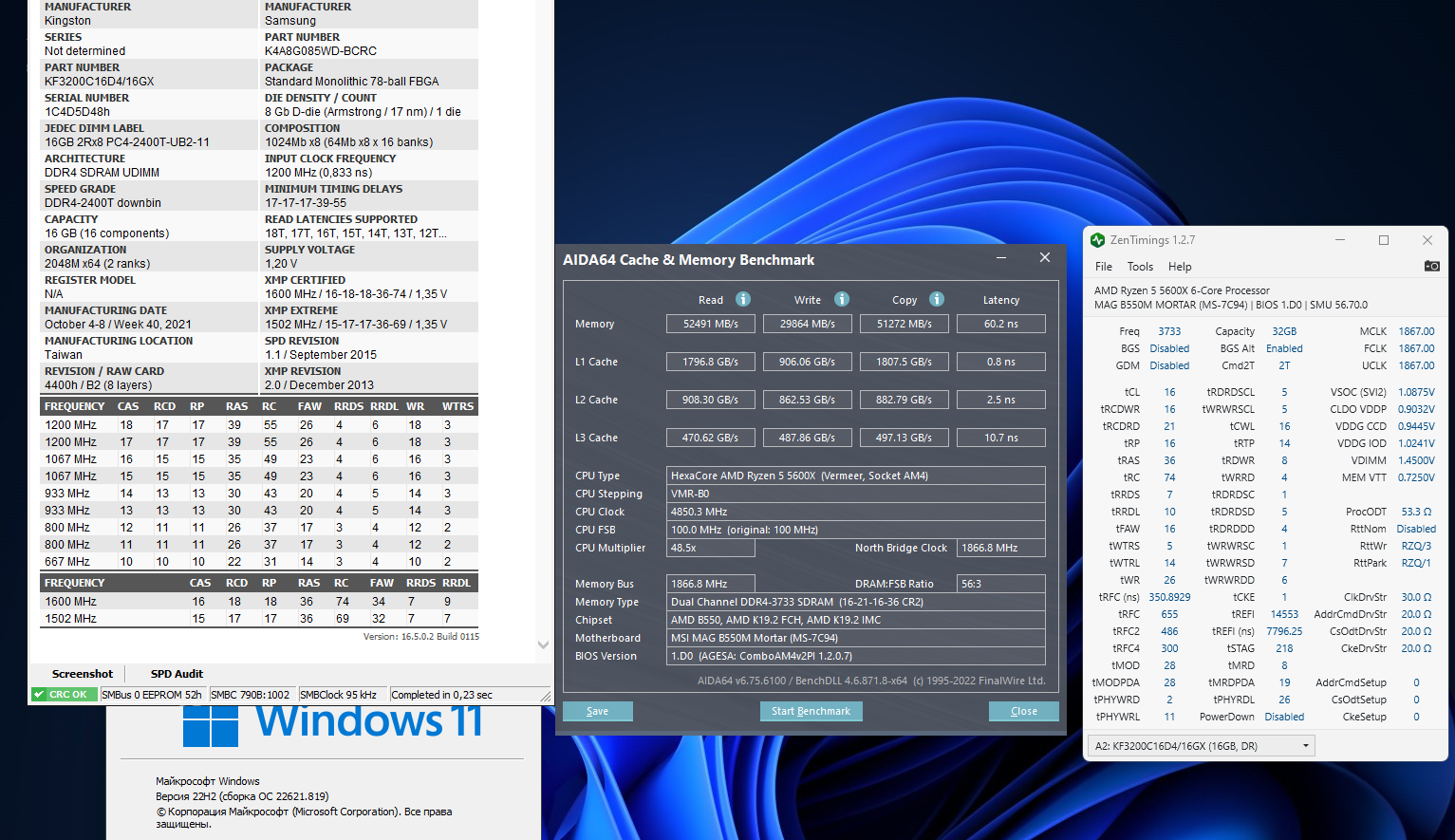Click the 667 MHz row in the frequency table
This screenshot has width=1455, height=840.
(x=258, y=562)
